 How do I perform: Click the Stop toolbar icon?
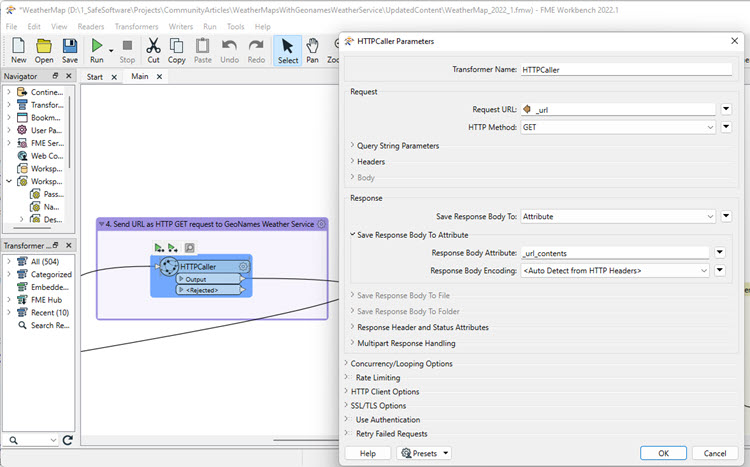click(x=127, y=50)
